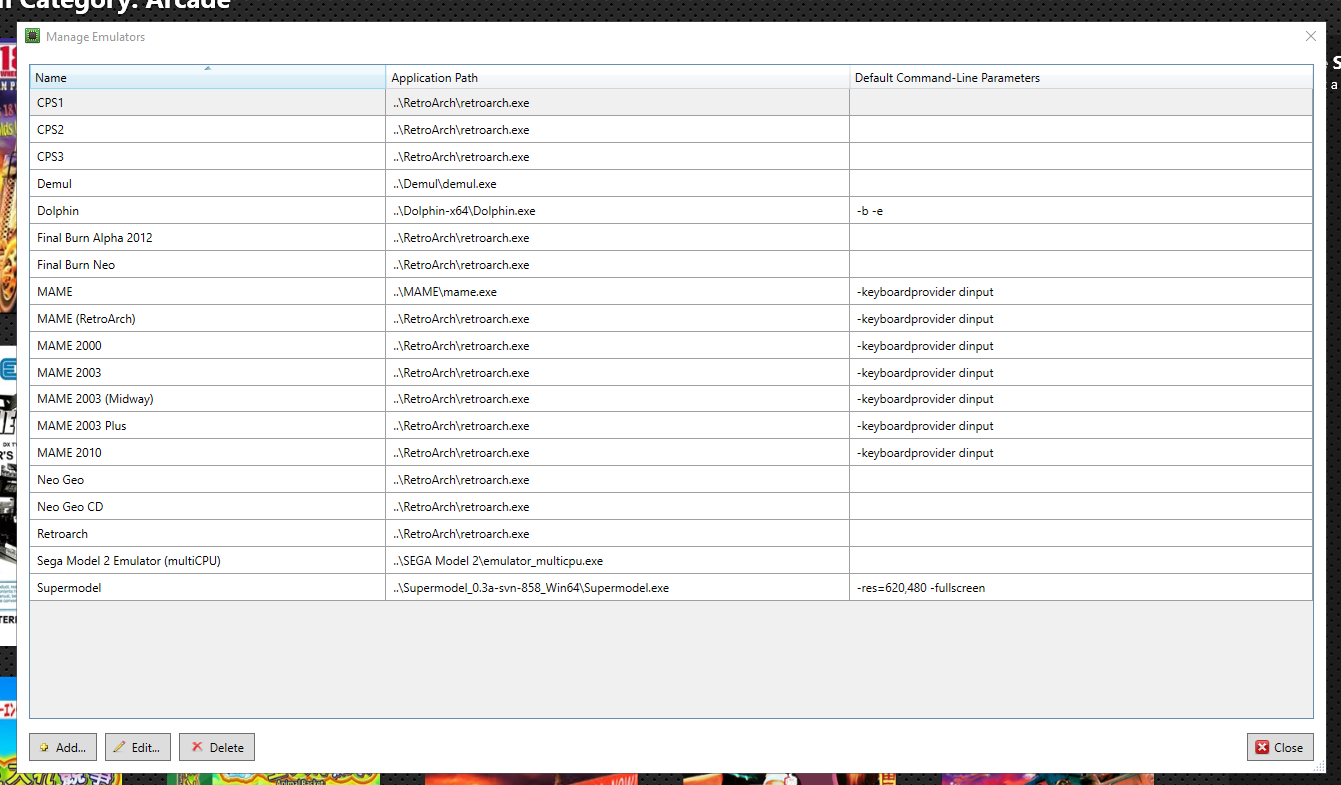
Task: Select the Dolphin emulator row
Action: click(x=671, y=210)
